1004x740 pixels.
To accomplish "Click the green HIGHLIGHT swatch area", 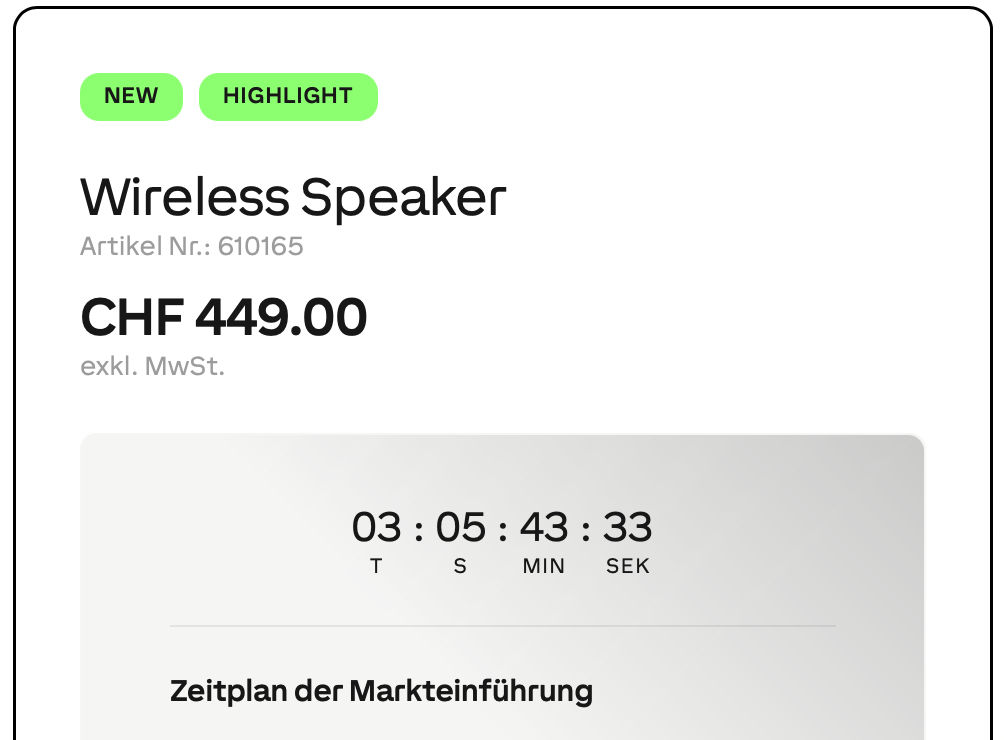I will coord(288,96).
